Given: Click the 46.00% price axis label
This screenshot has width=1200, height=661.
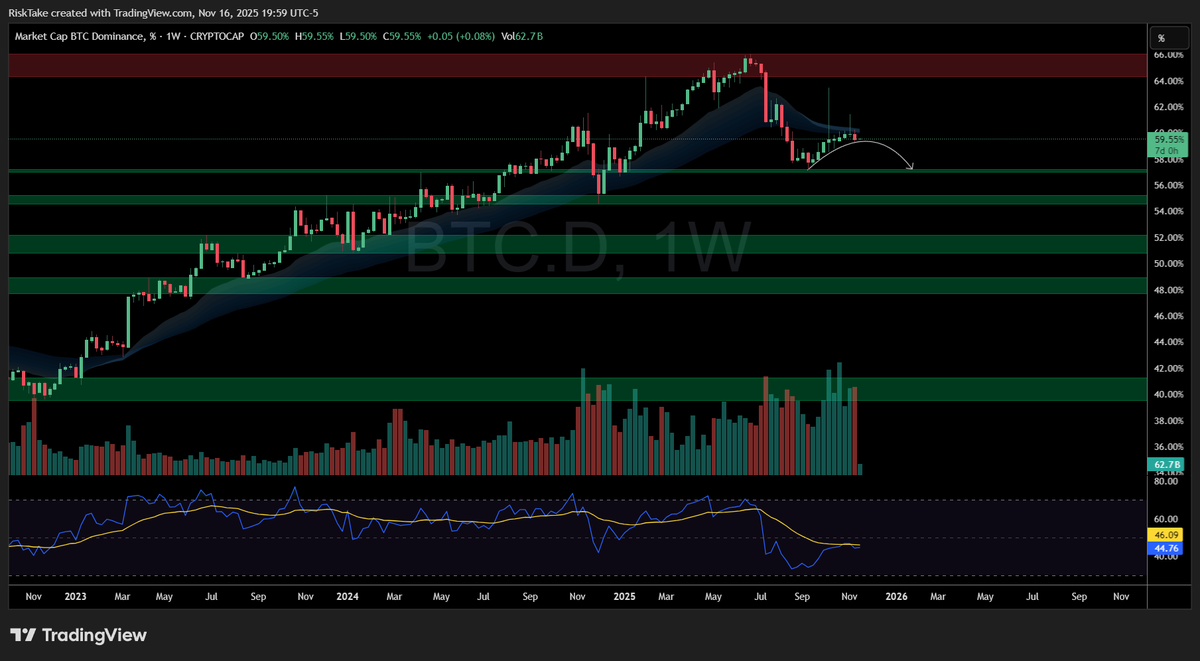Looking at the screenshot, I should click(1169, 316).
